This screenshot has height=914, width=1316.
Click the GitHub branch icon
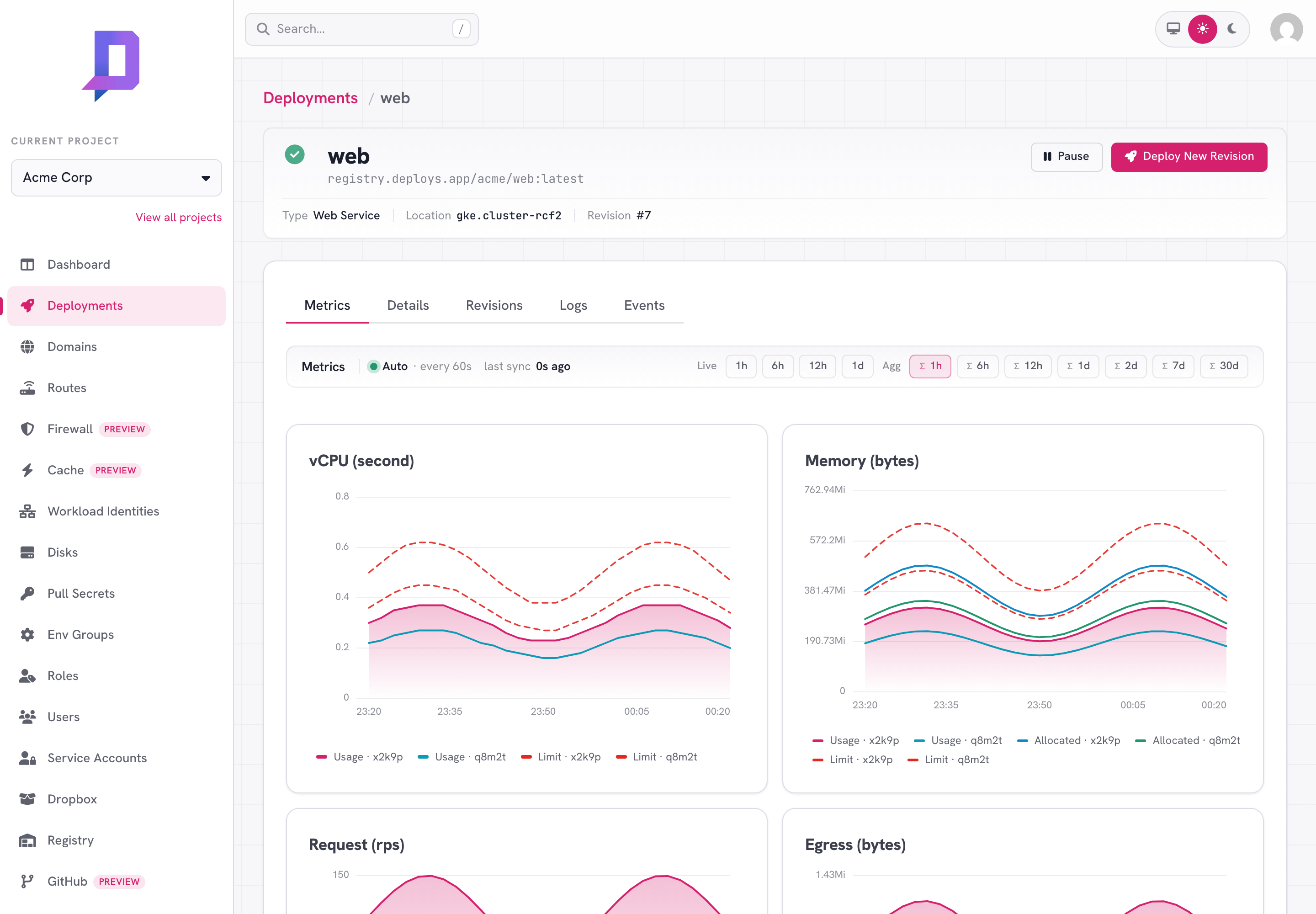(27, 882)
